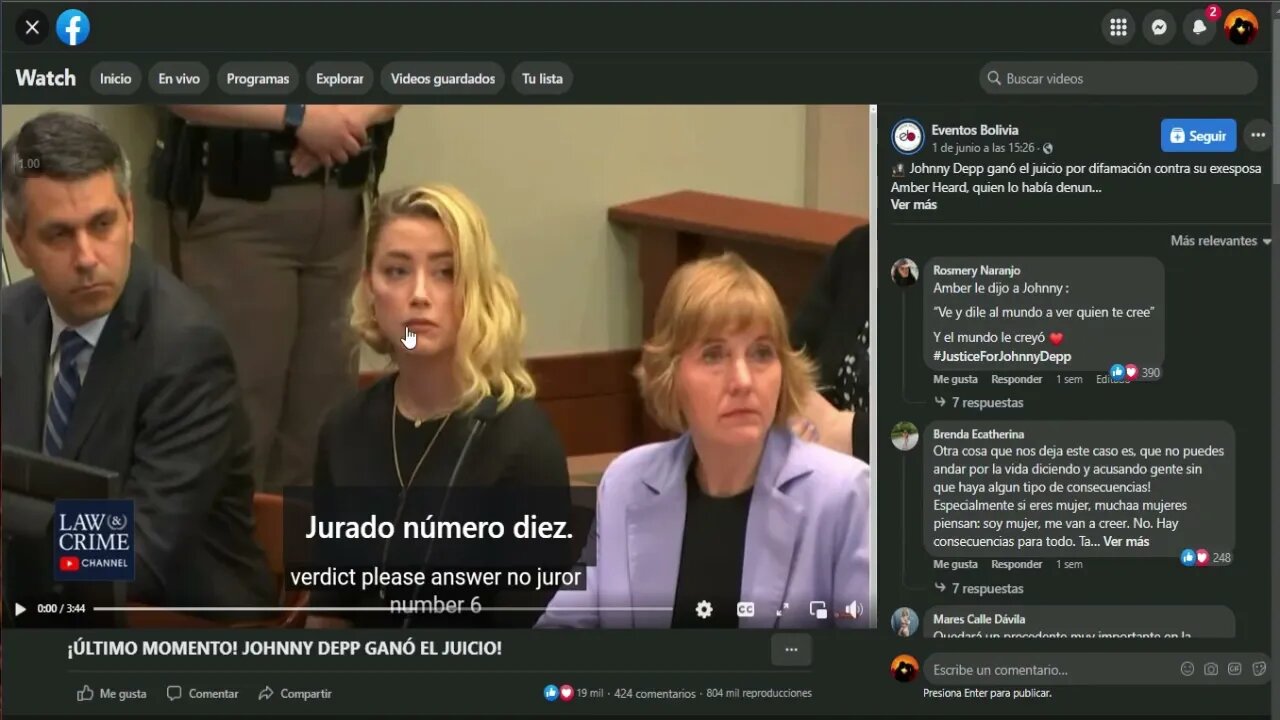Click the Buscar videos search field
This screenshot has width=1280, height=720.
(x=1118, y=78)
